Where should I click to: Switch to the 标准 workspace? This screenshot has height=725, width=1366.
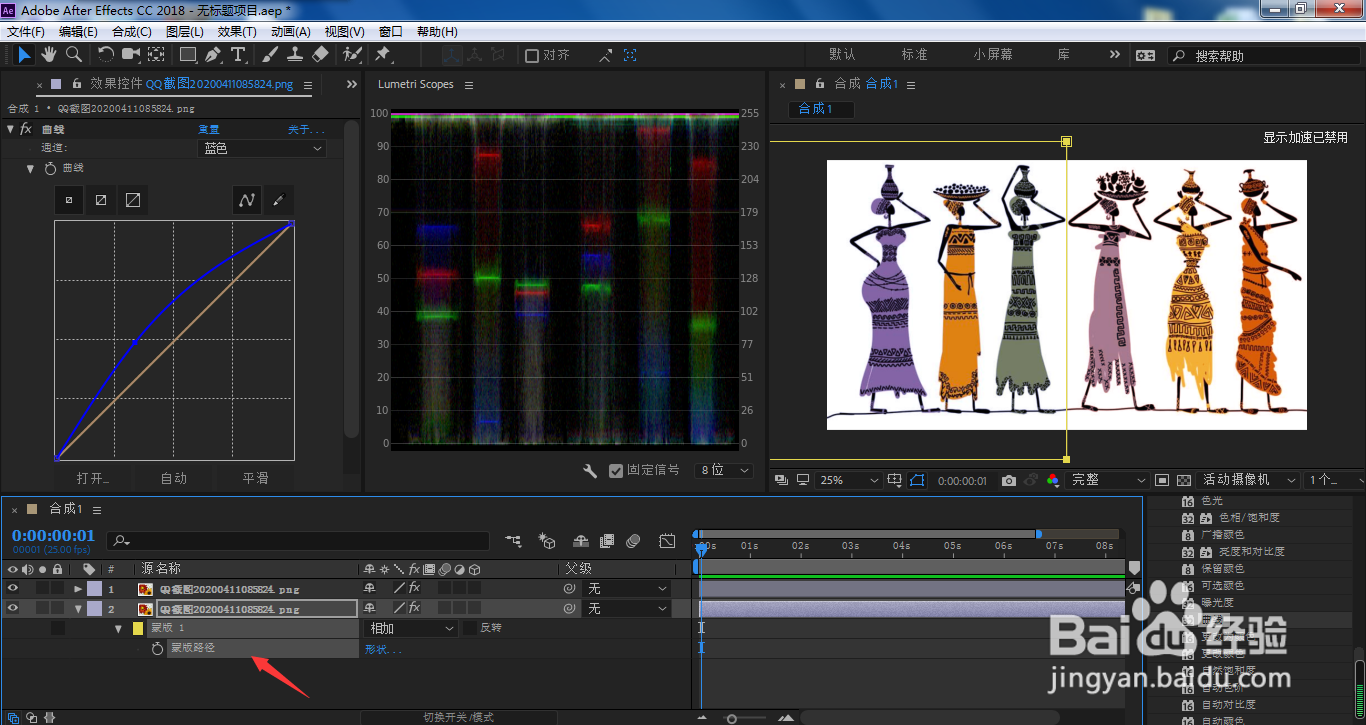[x=915, y=55]
